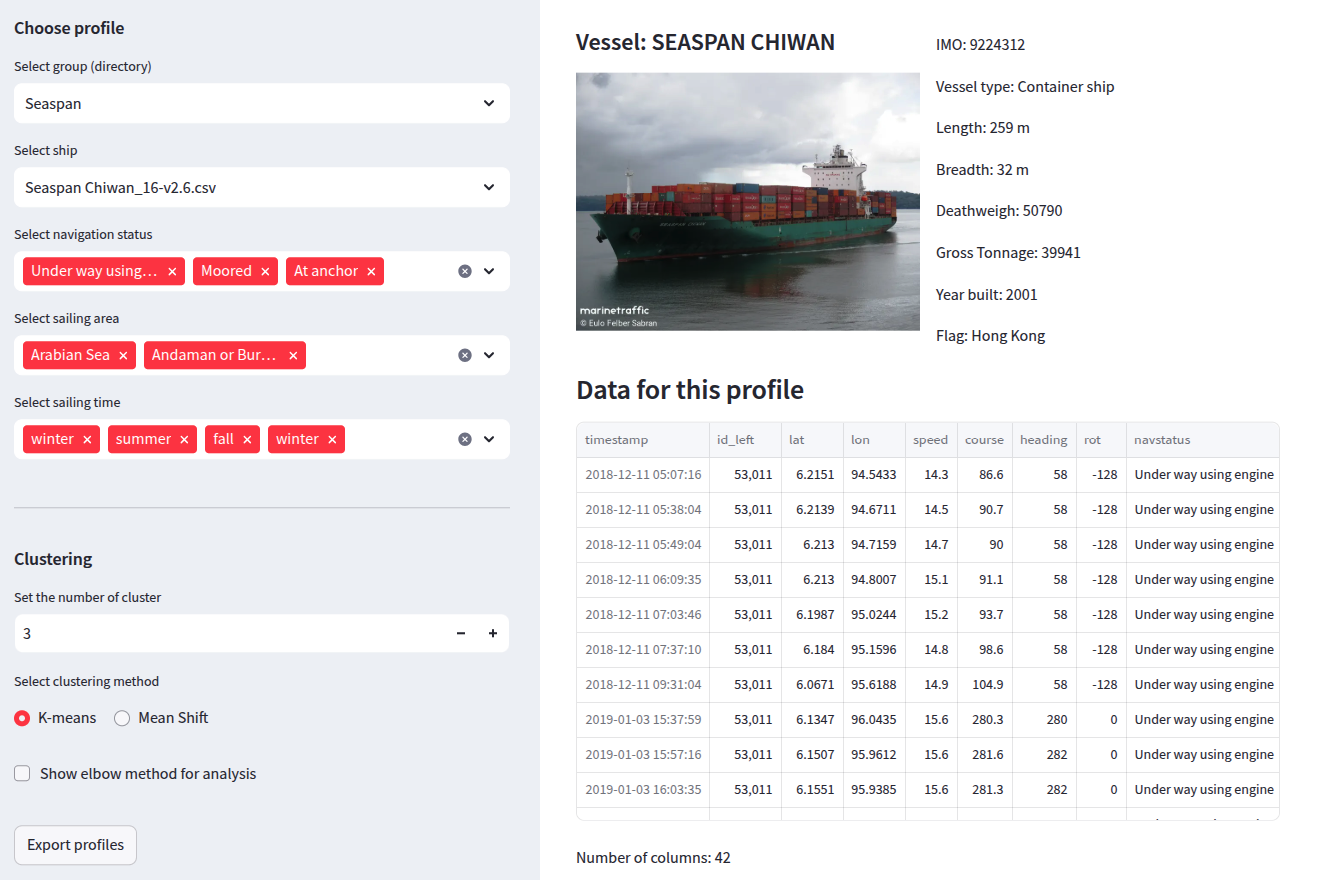
Task: Clear all selected navigation statuses
Action: [x=465, y=271]
